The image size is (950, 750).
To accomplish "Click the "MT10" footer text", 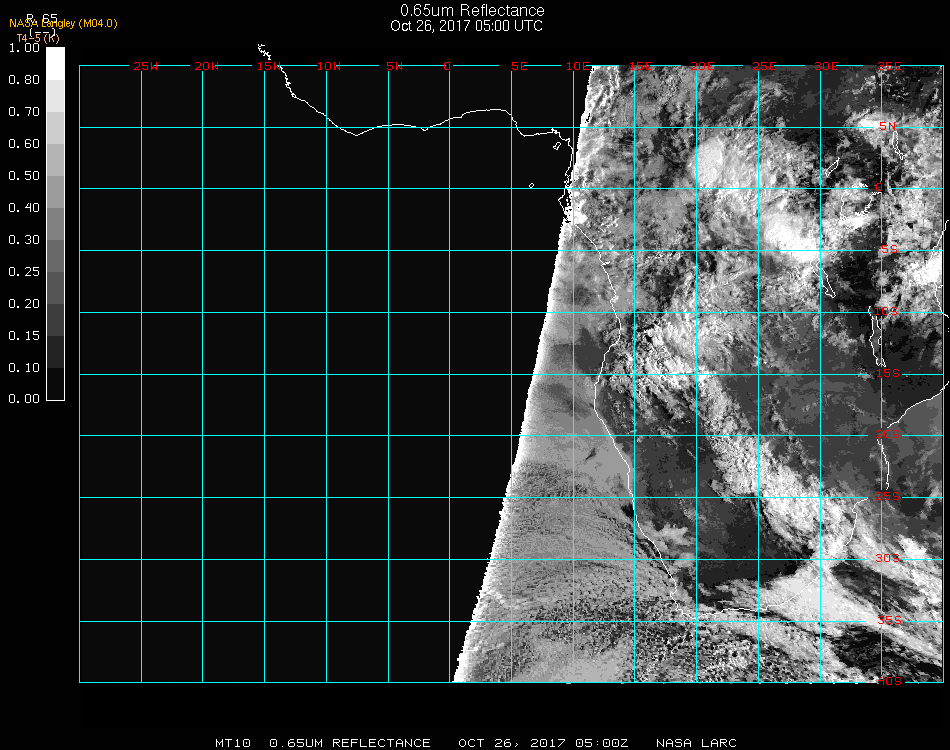I will coord(233,743).
